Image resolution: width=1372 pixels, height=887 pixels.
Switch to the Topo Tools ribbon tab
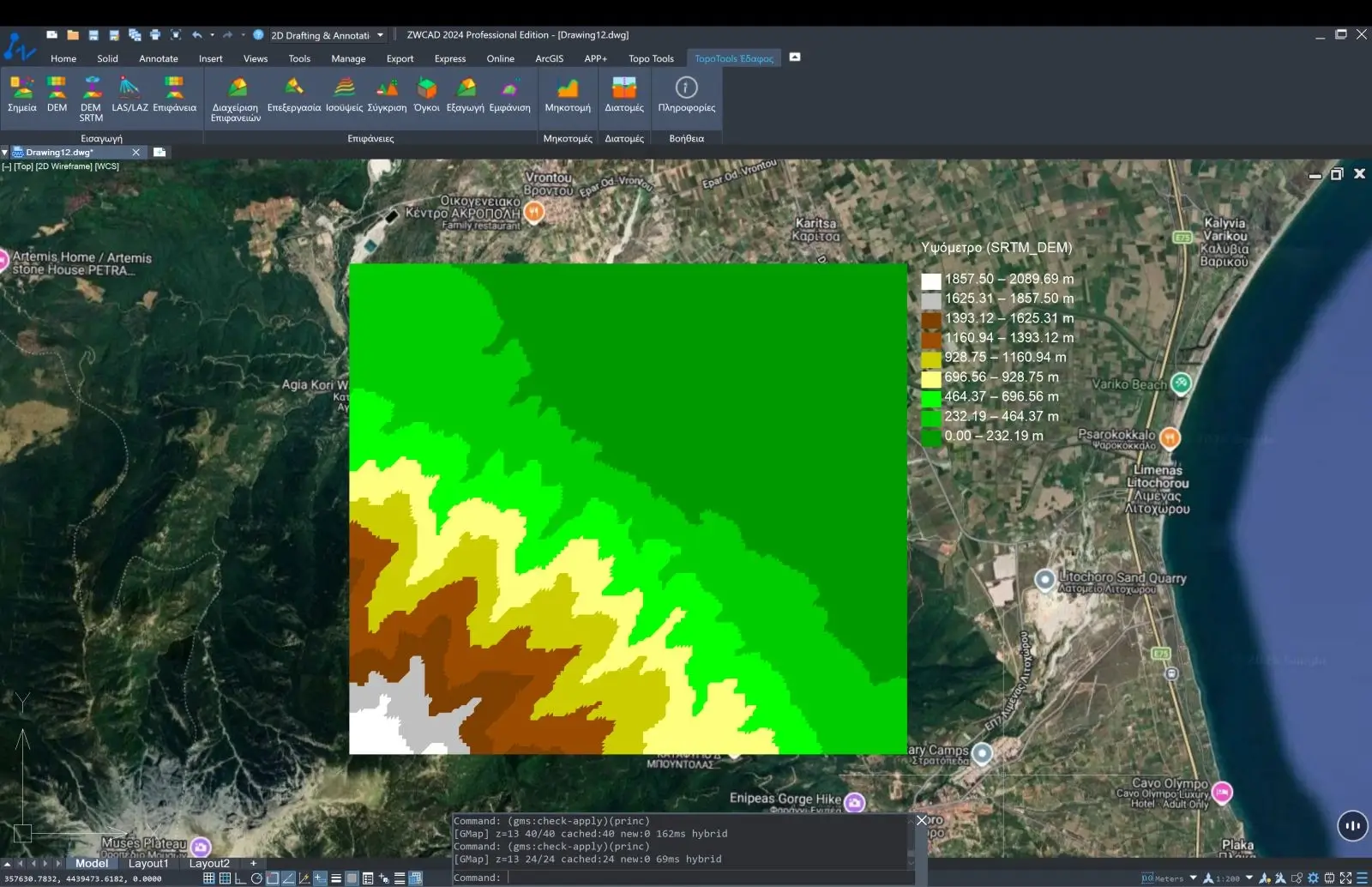651,58
